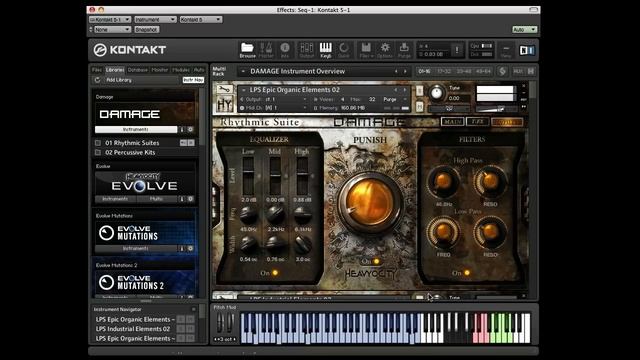Switch to the Database browser tab
The height and width of the screenshot is (360, 640).
pos(138,70)
